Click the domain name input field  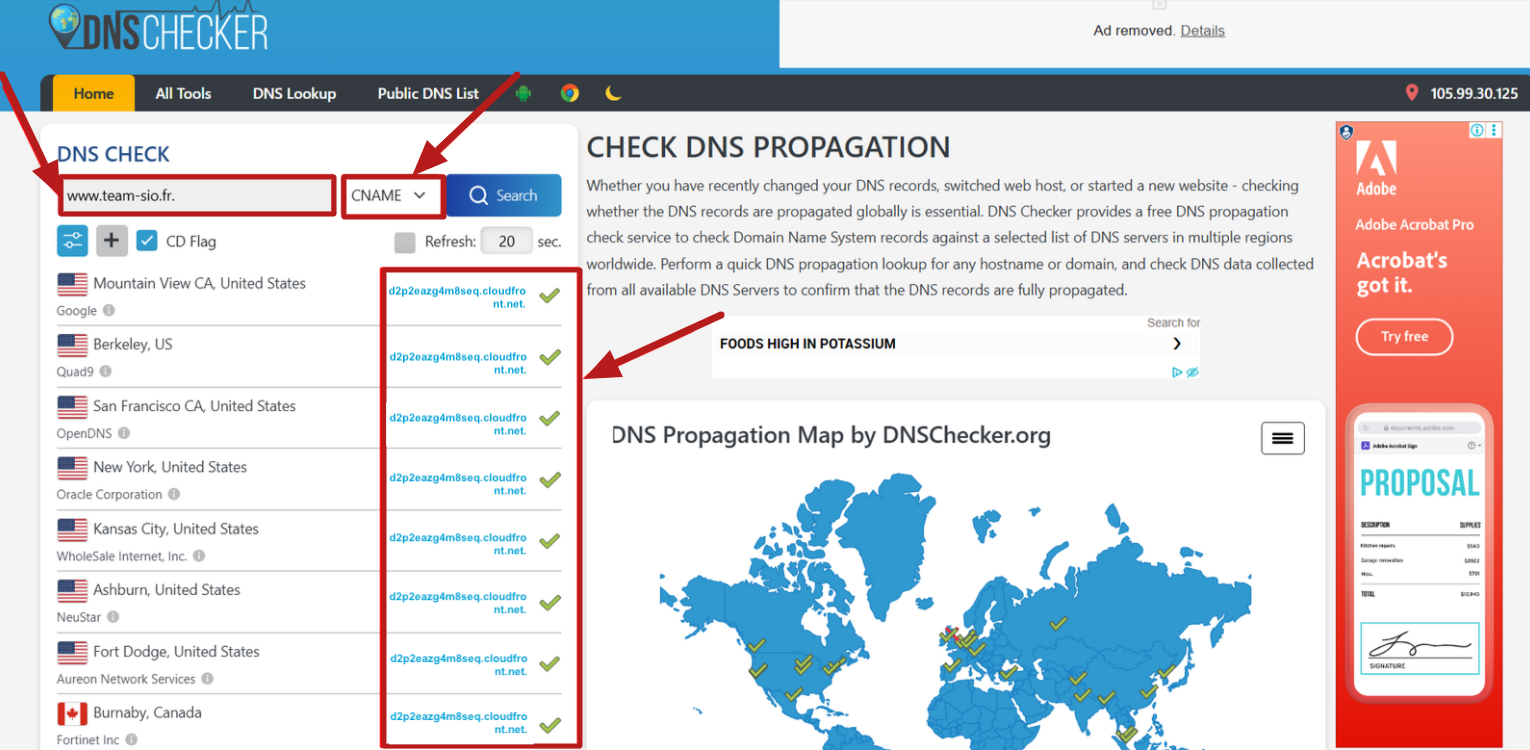click(x=198, y=196)
